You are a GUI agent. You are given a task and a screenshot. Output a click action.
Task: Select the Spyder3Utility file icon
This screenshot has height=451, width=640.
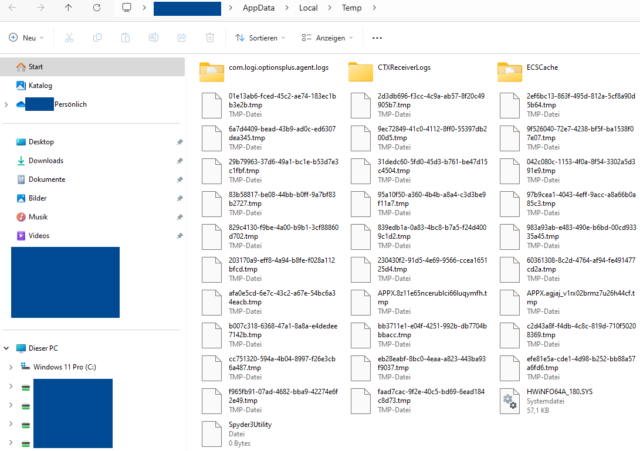coord(211,430)
